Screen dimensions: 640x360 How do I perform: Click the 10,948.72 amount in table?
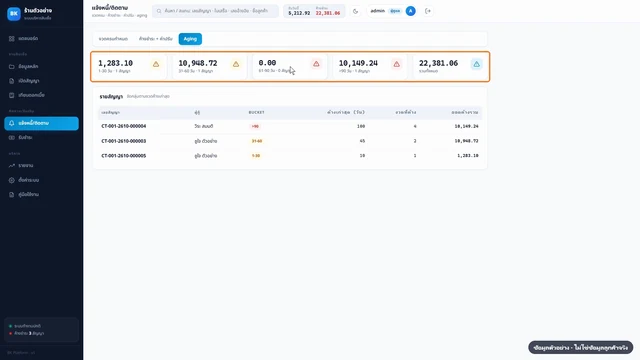pos(466,141)
